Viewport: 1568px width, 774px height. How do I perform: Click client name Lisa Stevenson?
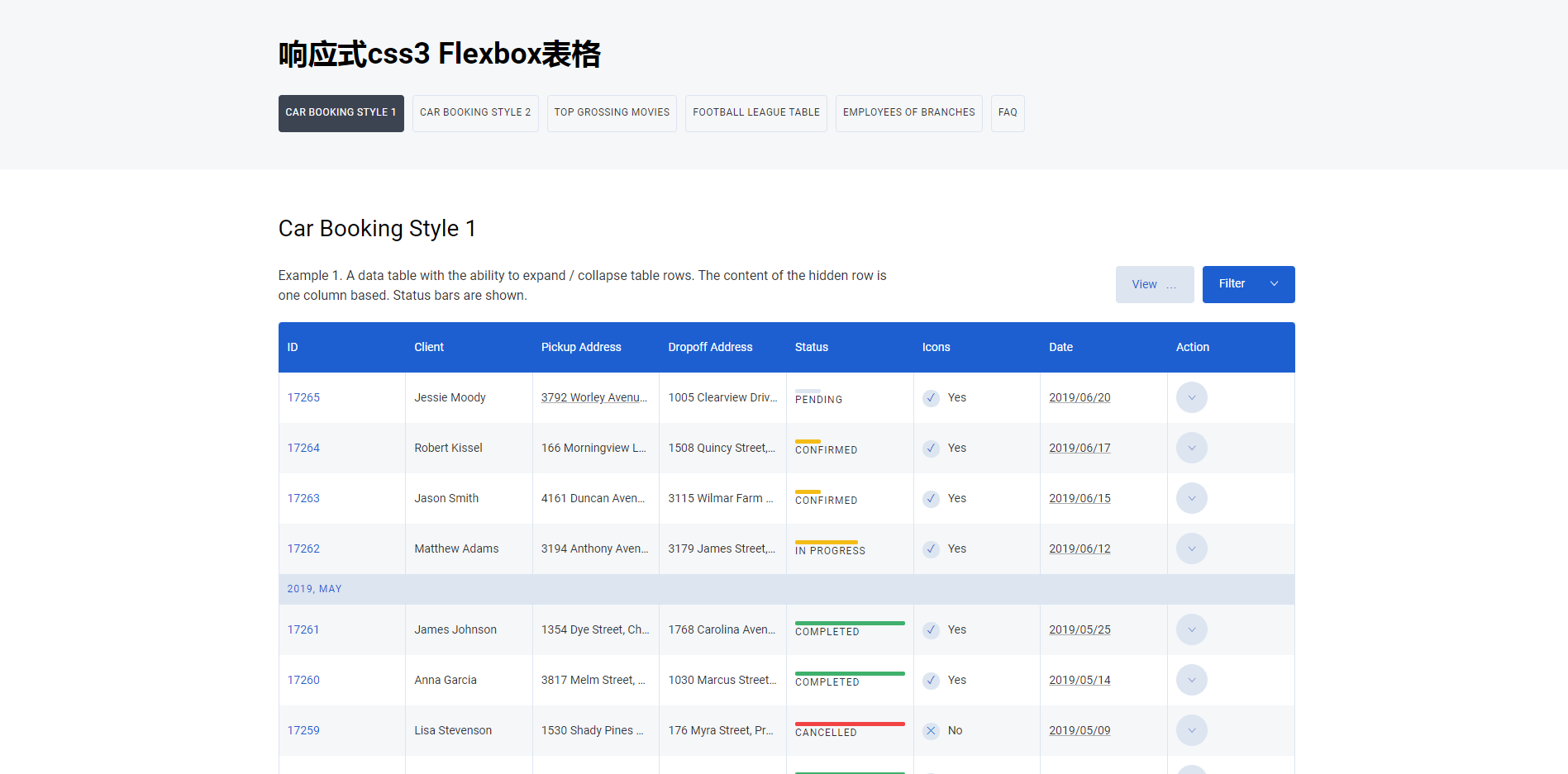453,730
